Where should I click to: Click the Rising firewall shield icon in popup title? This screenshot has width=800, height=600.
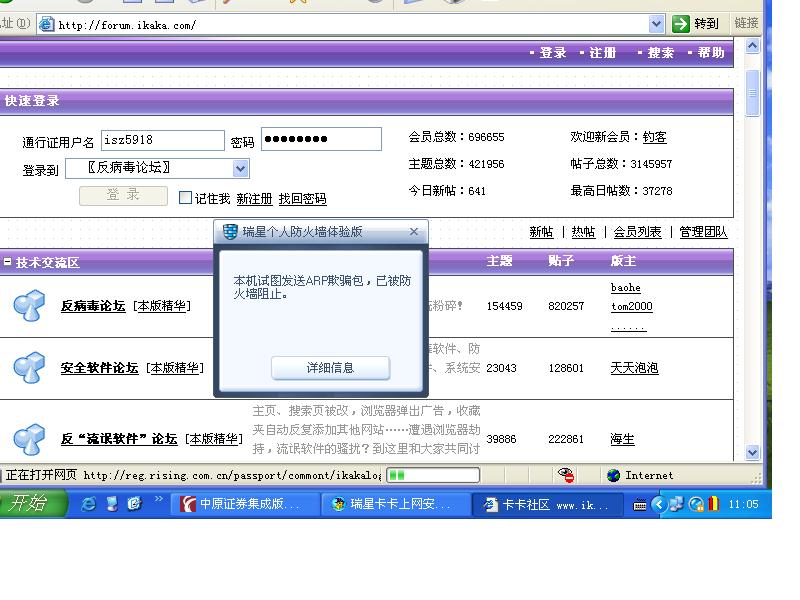coord(230,232)
